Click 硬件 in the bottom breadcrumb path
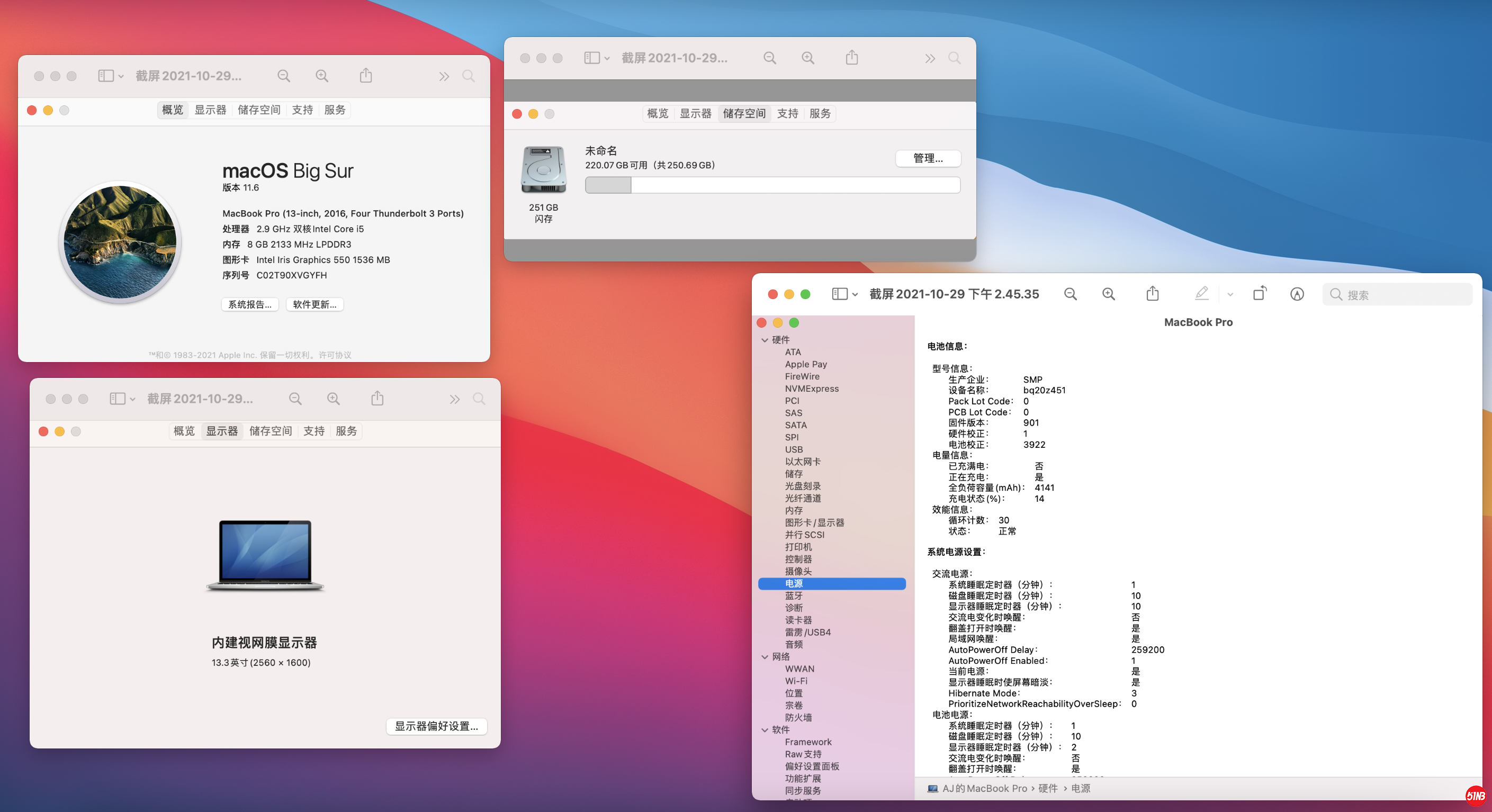The height and width of the screenshot is (812, 1492). click(x=1048, y=788)
